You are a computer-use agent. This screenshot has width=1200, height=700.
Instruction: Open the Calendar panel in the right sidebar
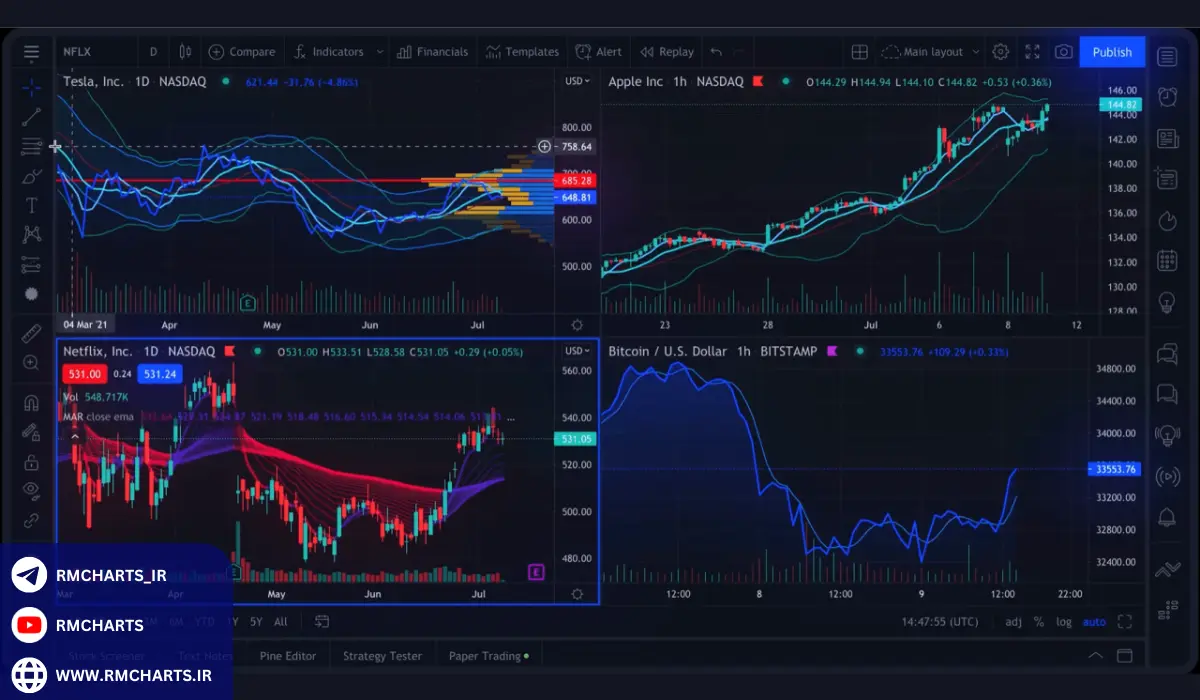[x=1167, y=261]
